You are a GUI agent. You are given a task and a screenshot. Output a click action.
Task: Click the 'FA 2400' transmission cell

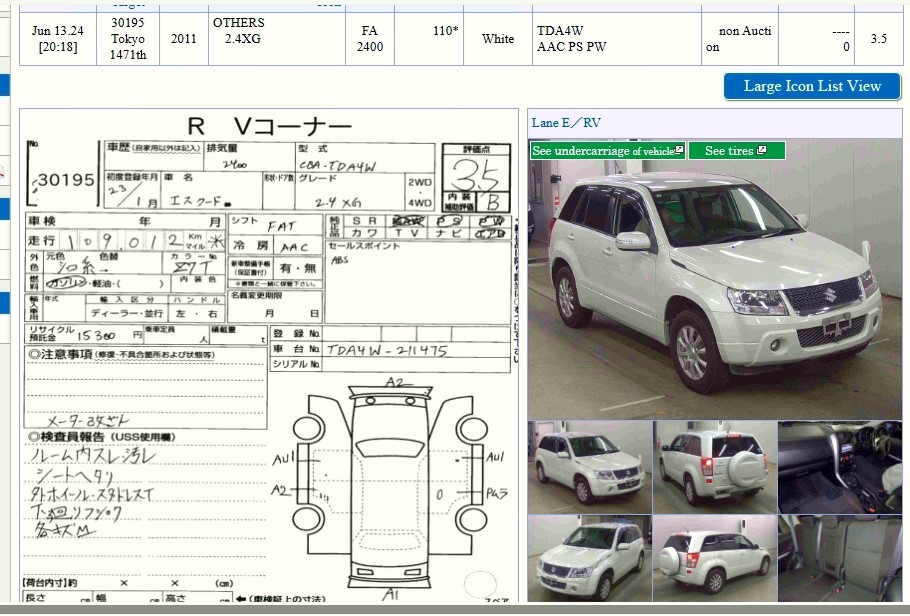[x=370, y=39]
